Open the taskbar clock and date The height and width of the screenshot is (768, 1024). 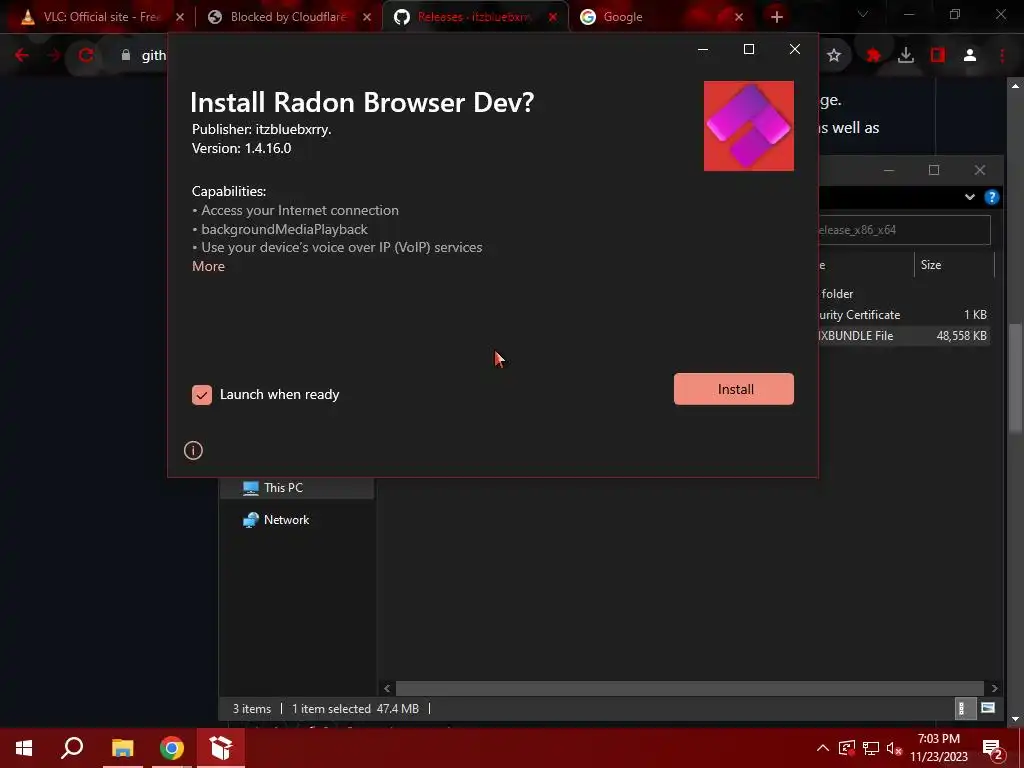(x=939, y=748)
